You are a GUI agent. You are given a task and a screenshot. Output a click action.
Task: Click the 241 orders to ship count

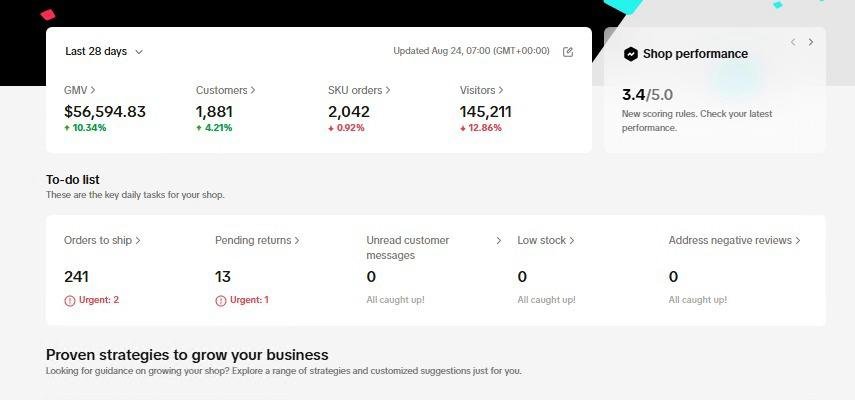(76, 277)
